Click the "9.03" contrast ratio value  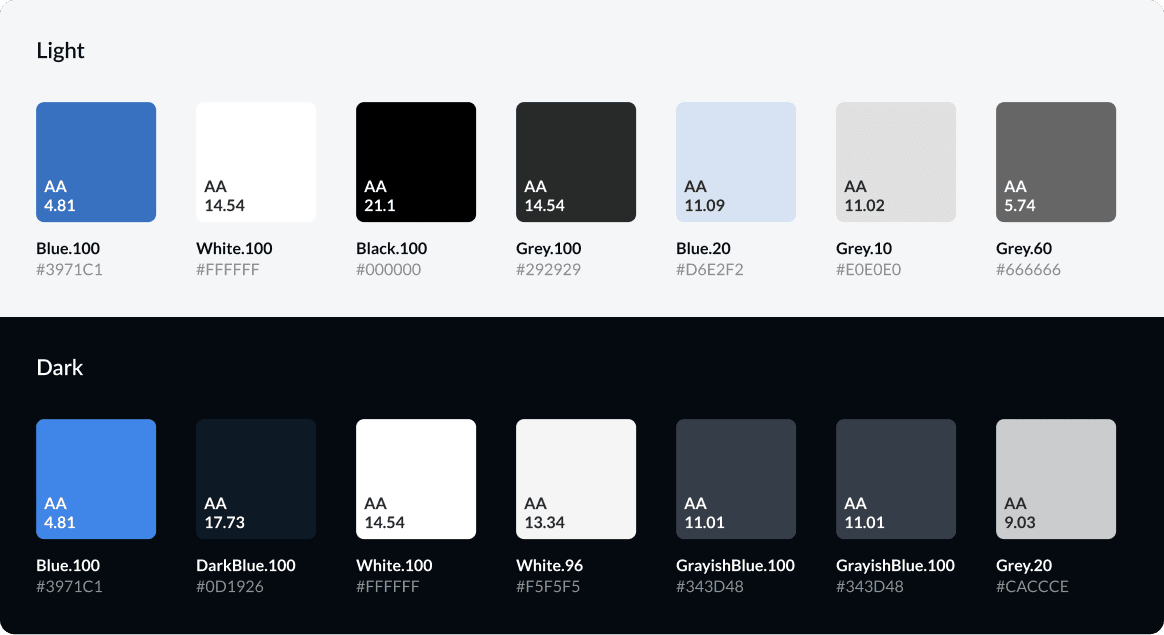click(x=1020, y=523)
